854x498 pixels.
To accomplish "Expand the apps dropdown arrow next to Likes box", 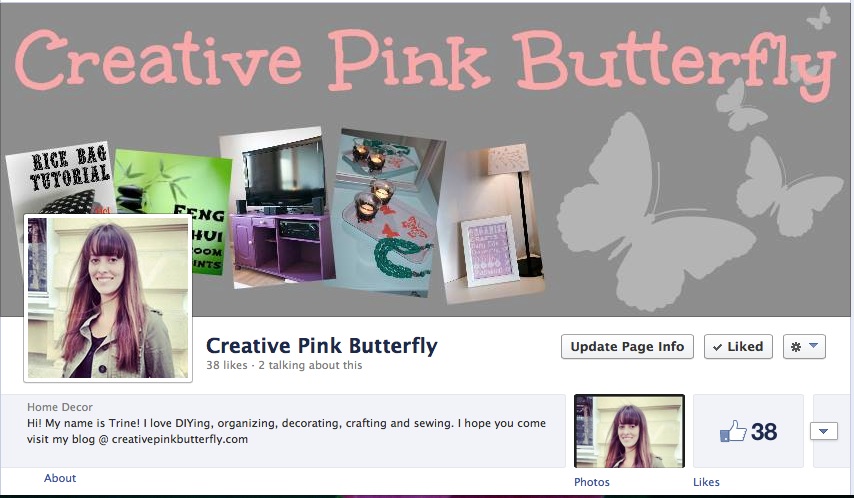I will (824, 431).
